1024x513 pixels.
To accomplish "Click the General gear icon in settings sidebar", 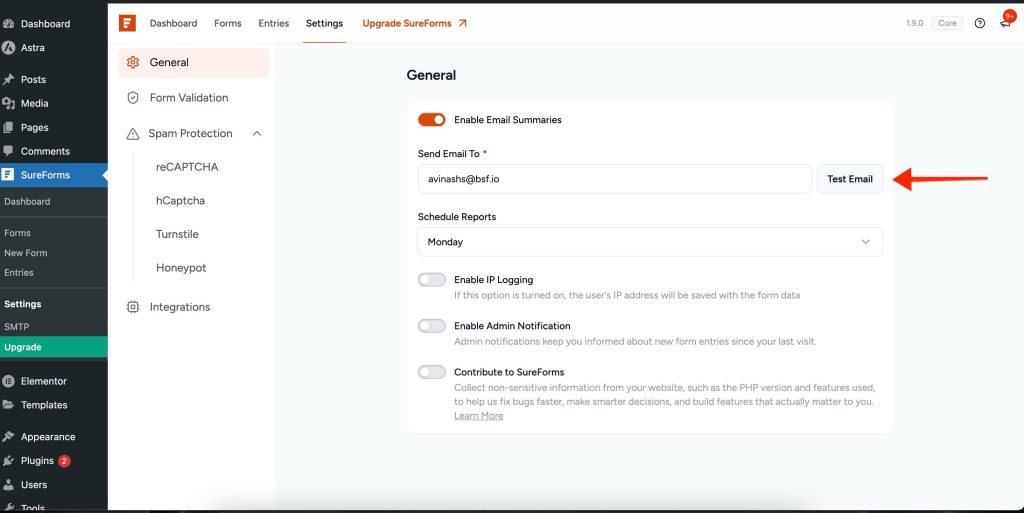I will [x=133, y=62].
